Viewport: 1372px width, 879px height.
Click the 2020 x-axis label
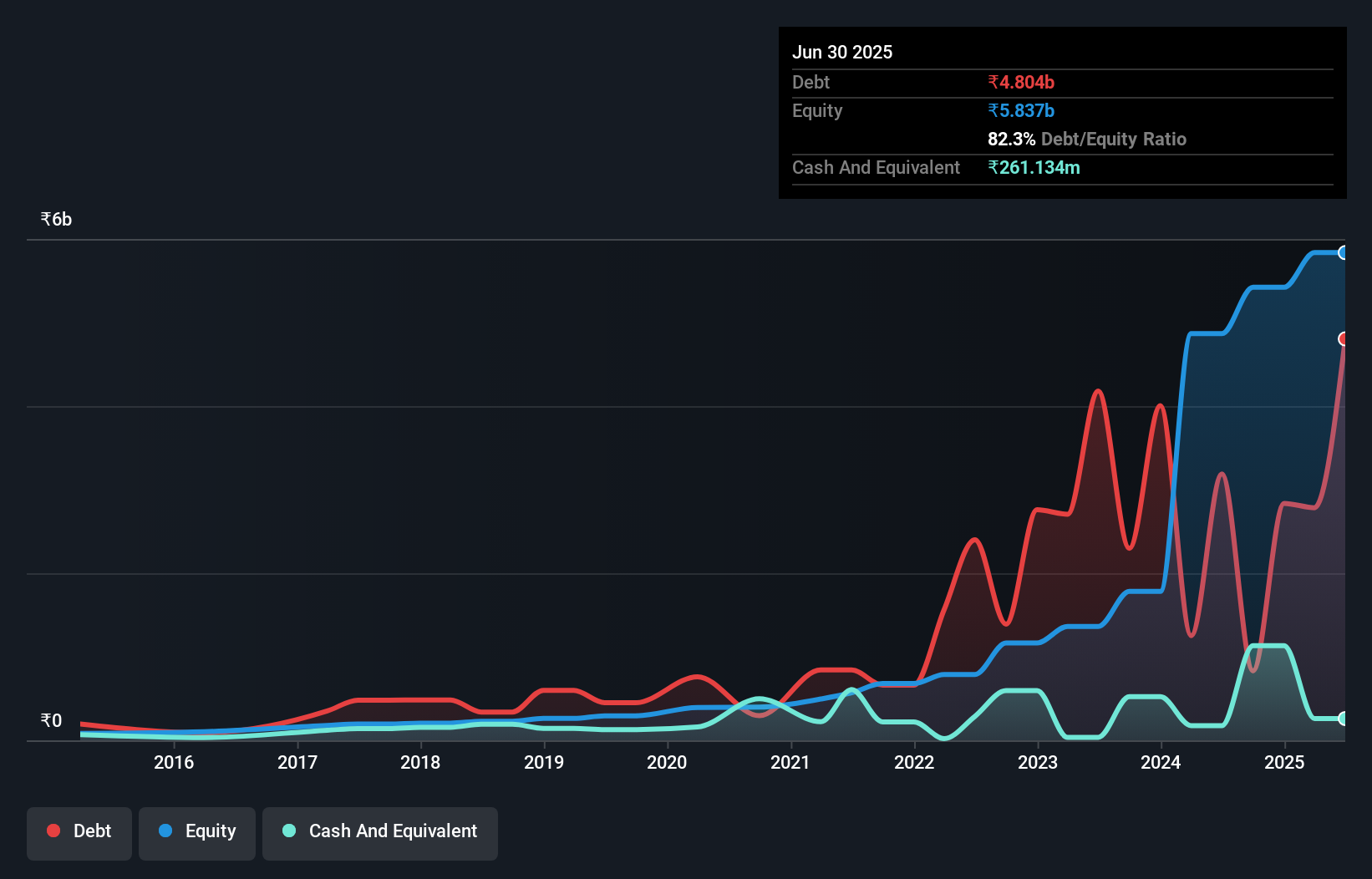tap(667, 762)
